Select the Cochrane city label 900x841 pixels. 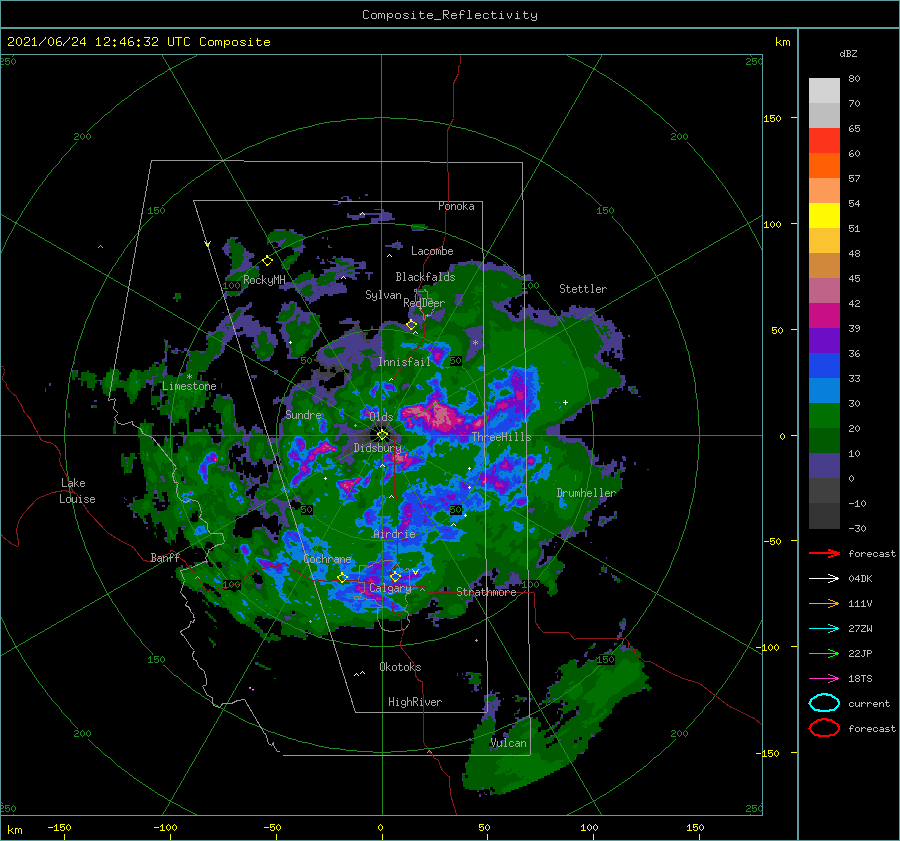(327, 559)
